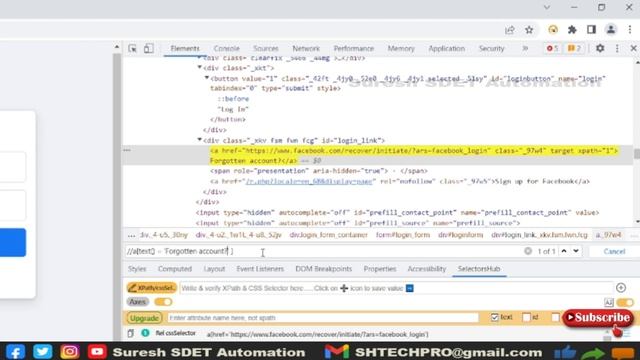Viewport: 640px width, 360px height.
Task: Open the Extensions puzzle piece menu
Action: click(x=572, y=30)
